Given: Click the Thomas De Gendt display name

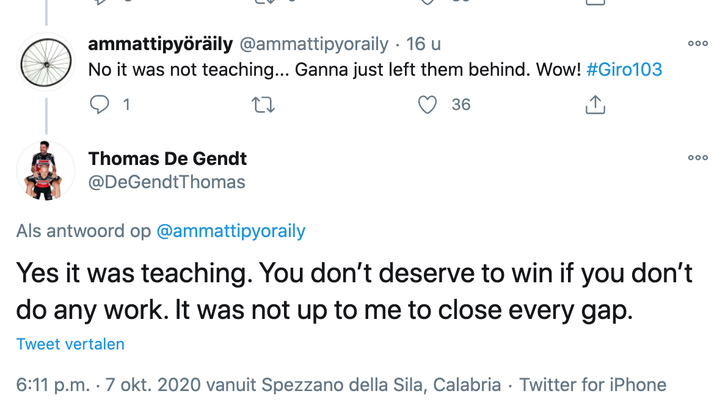Looking at the screenshot, I should (x=167, y=158).
